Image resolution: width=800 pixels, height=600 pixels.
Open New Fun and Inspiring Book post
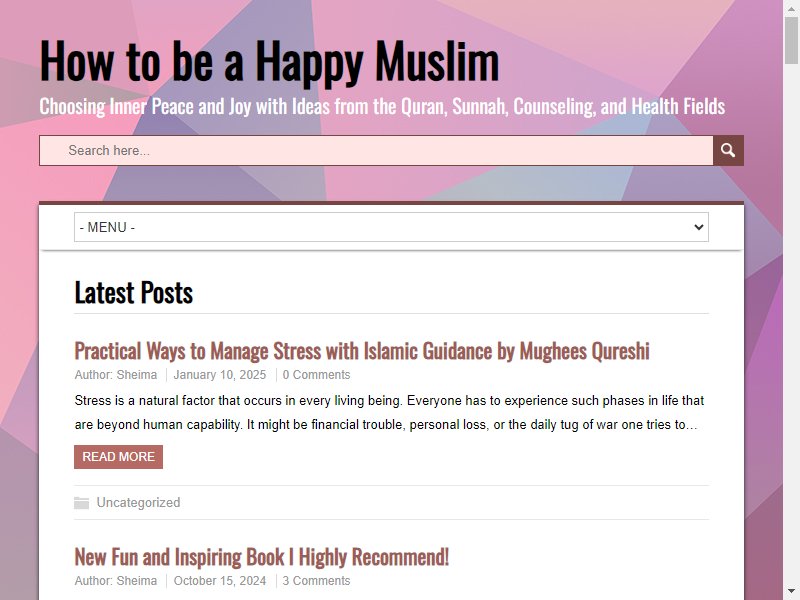(262, 557)
